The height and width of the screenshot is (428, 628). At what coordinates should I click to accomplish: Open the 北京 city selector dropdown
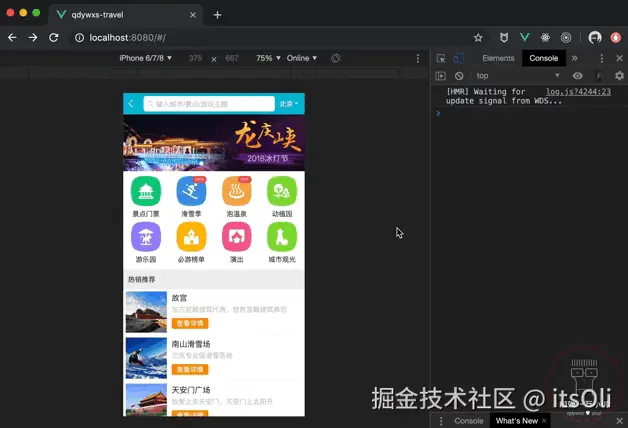click(x=289, y=104)
